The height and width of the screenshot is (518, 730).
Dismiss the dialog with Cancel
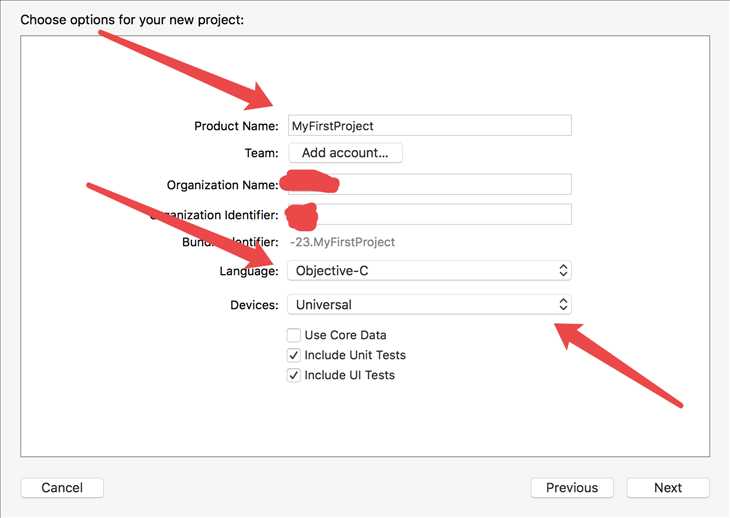tap(62, 488)
